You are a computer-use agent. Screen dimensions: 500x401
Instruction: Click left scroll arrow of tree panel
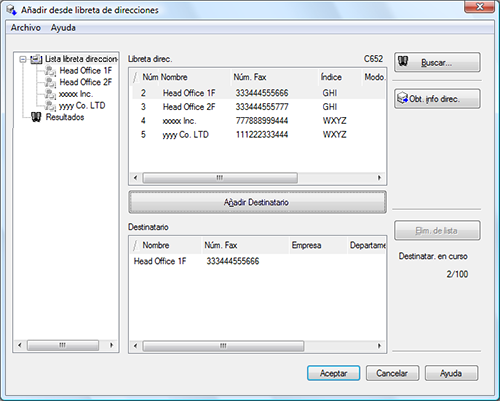(20, 345)
